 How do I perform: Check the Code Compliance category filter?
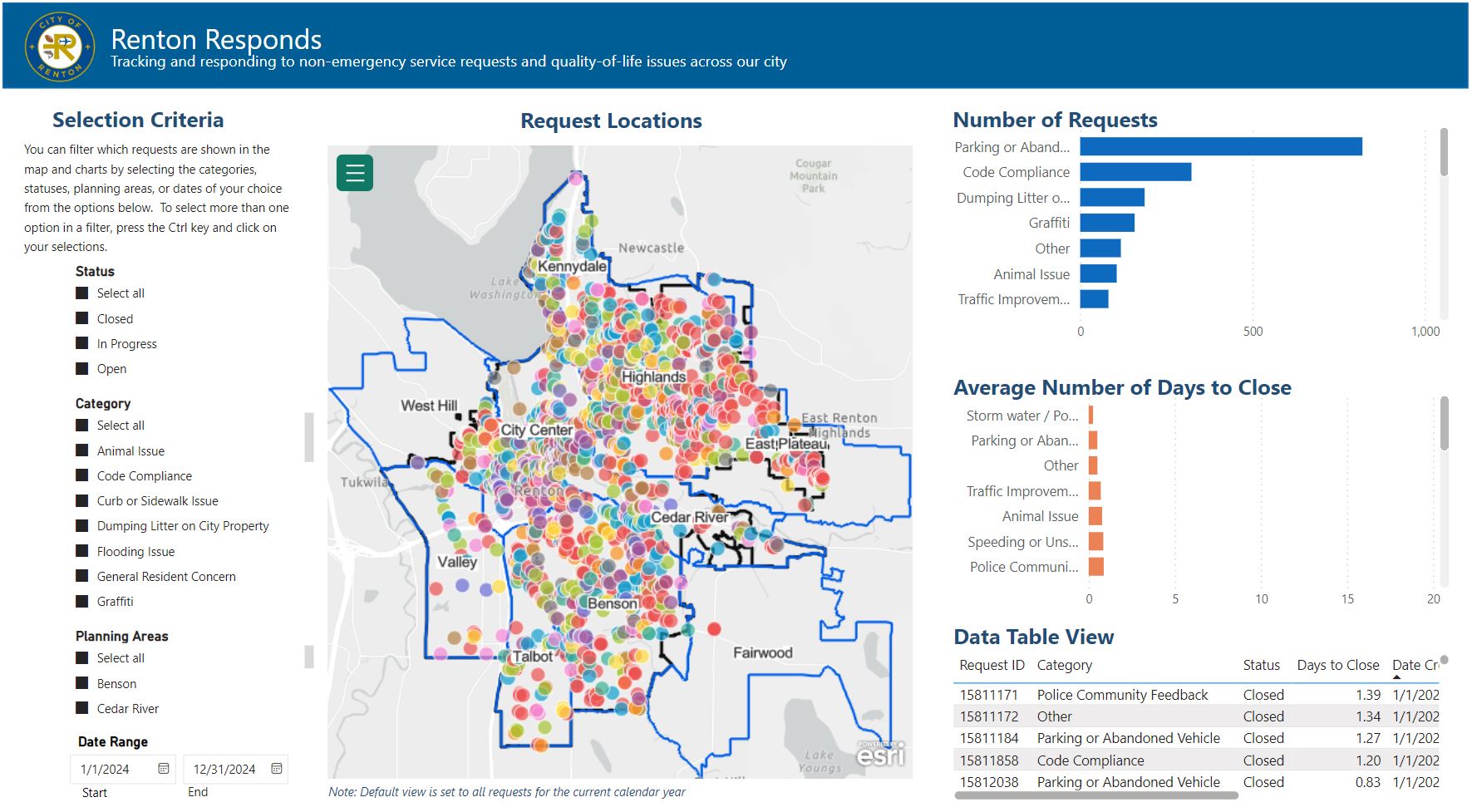point(81,475)
